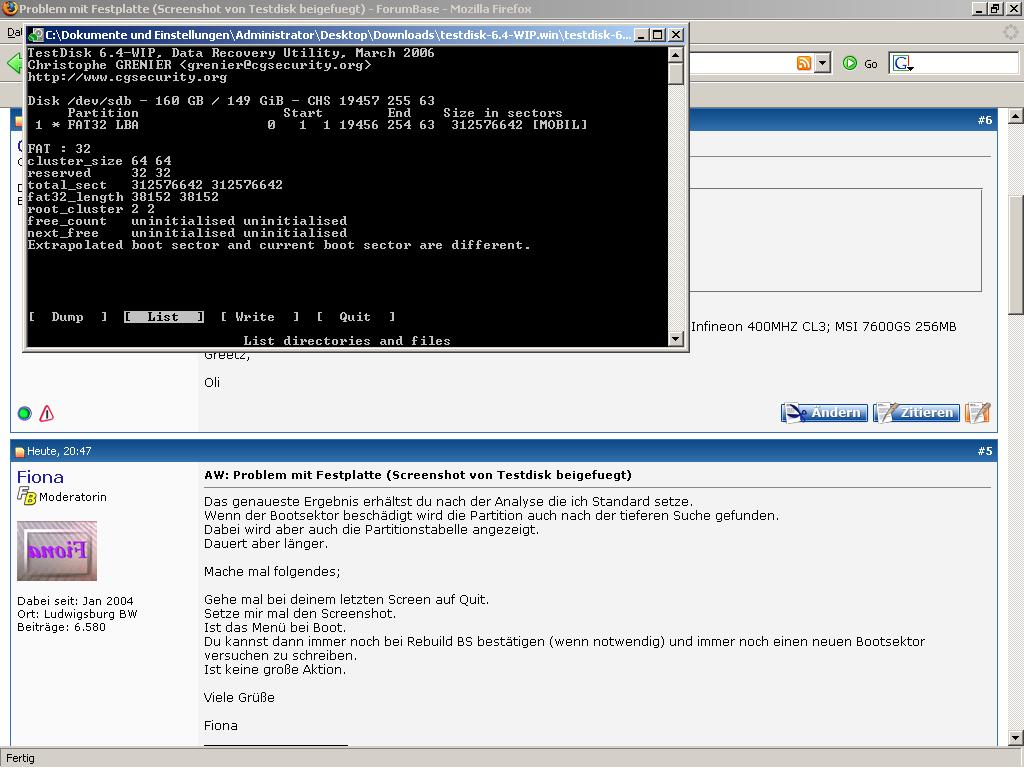Click the Firefox page scrollbar thumb
Screen dimensions: 1024x768
pos(1015,255)
